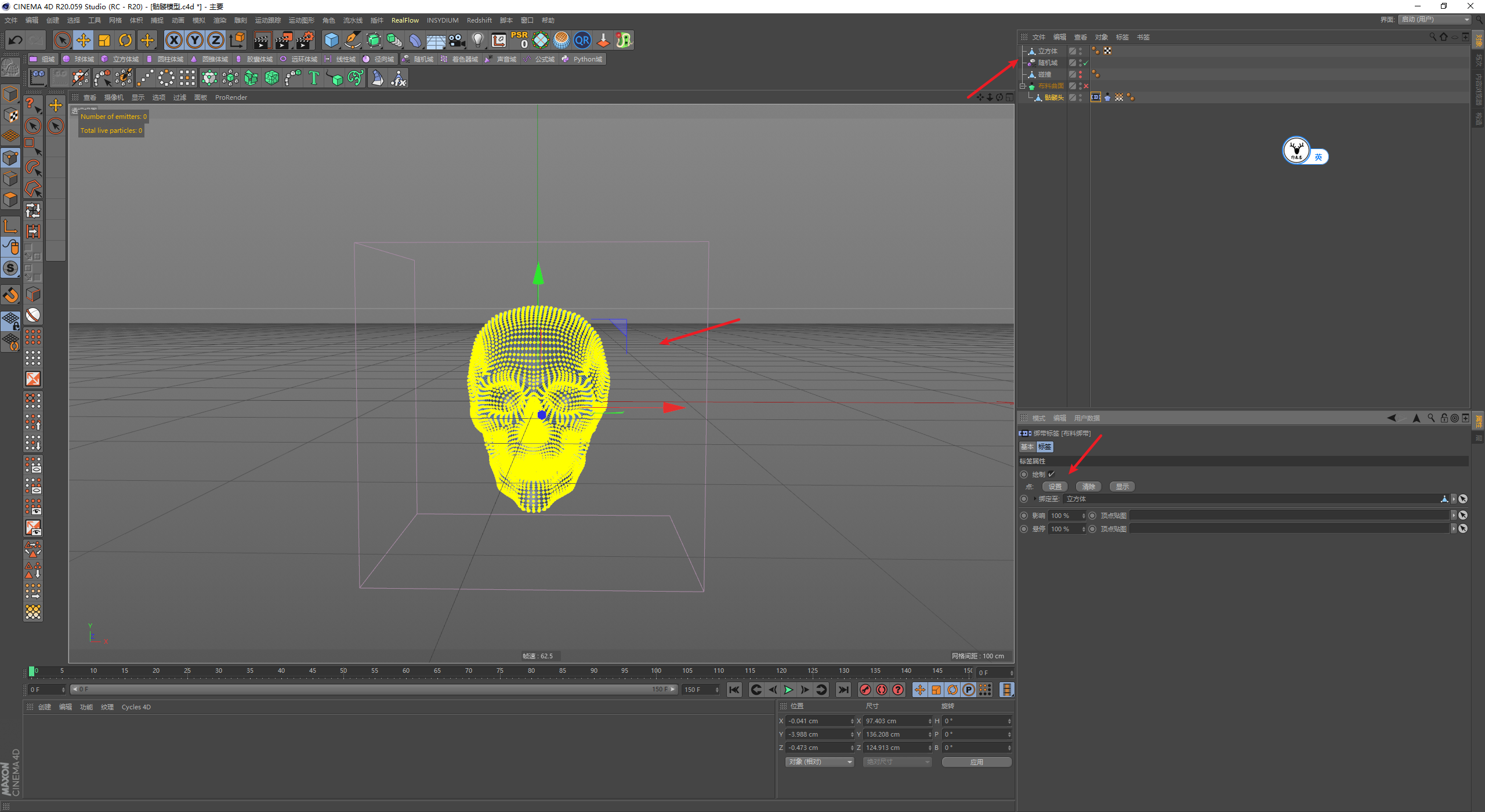This screenshot has width=1485, height=812.
Task: Toggle the 绘制 checkbox in tag properties
Action: tap(1052, 474)
